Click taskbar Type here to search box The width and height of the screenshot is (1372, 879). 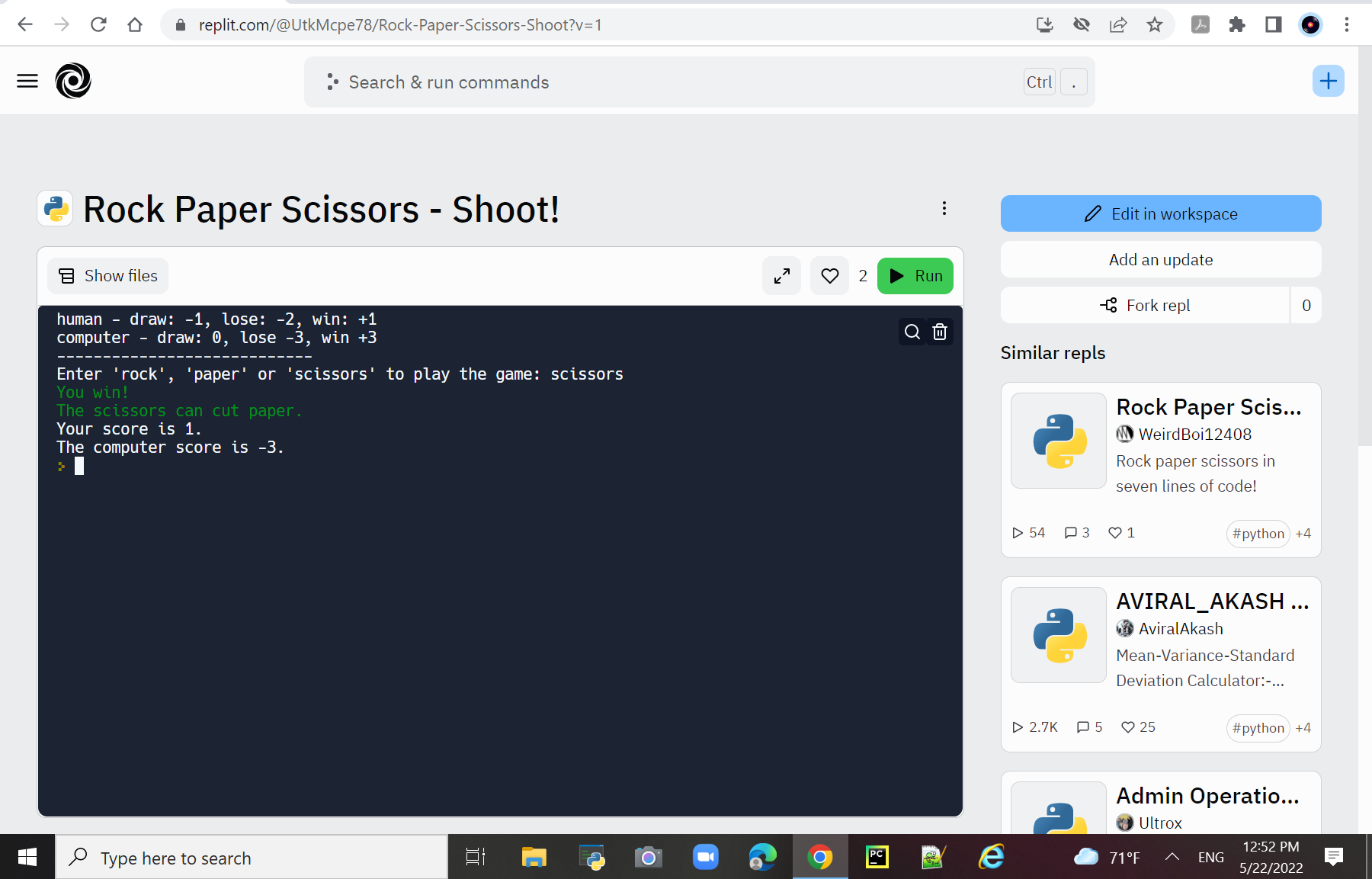pyautogui.click(x=252, y=858)
